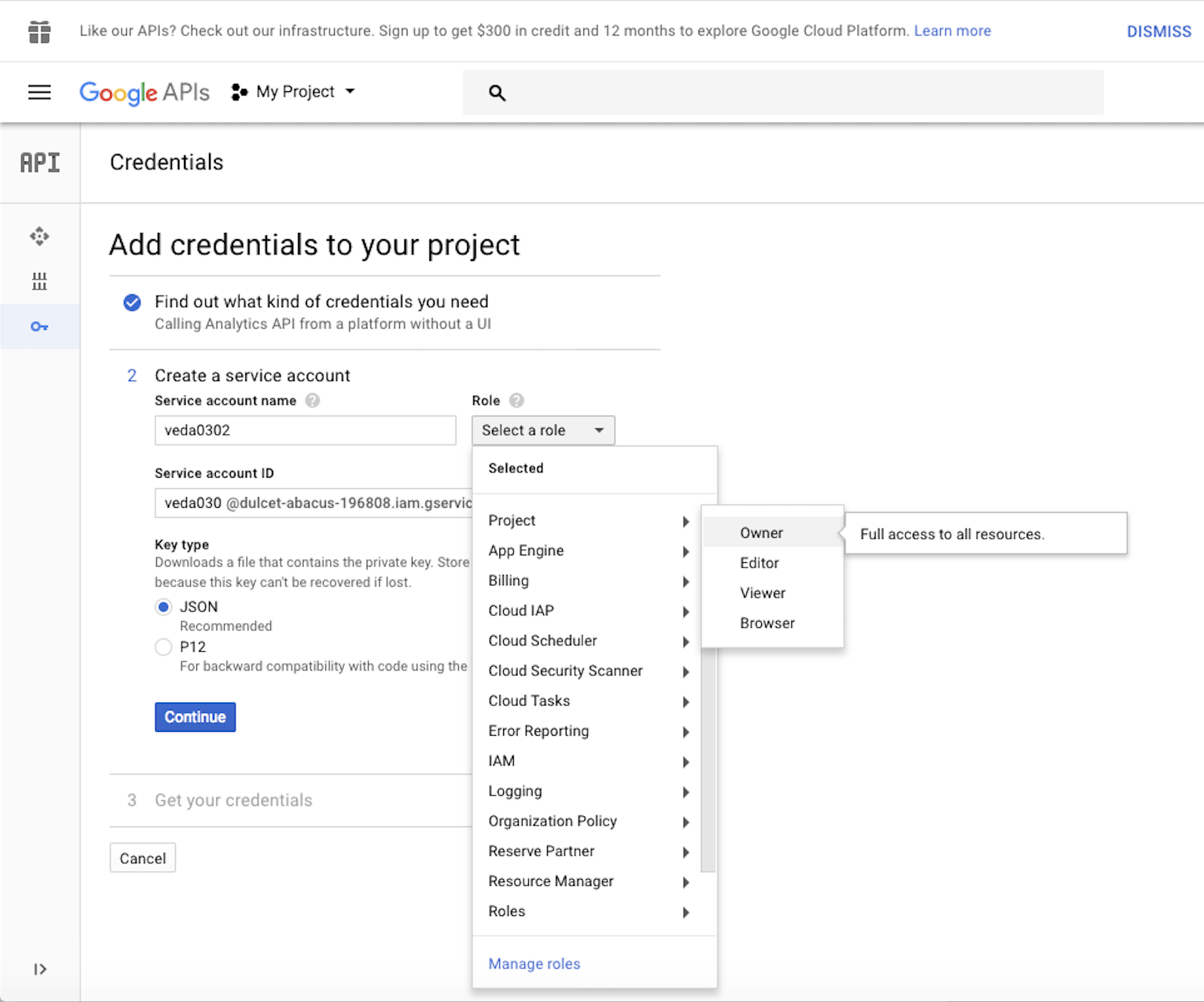Select the P12 key type
The height and width of the screenshot is (1002, 1204).
163,647
